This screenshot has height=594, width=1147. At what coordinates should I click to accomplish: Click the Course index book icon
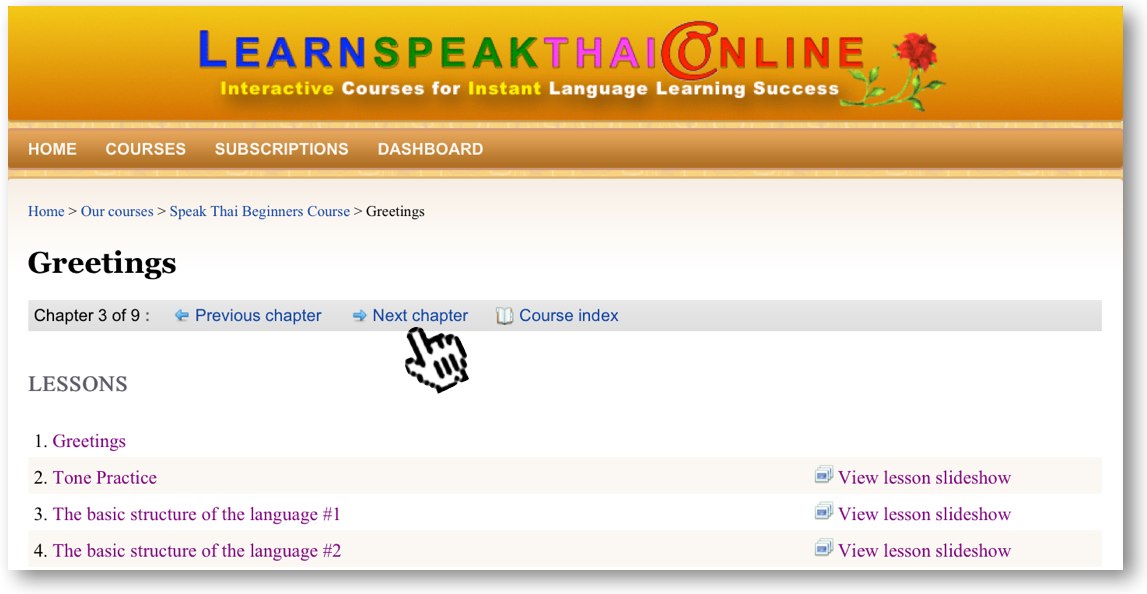coord(505,316)
